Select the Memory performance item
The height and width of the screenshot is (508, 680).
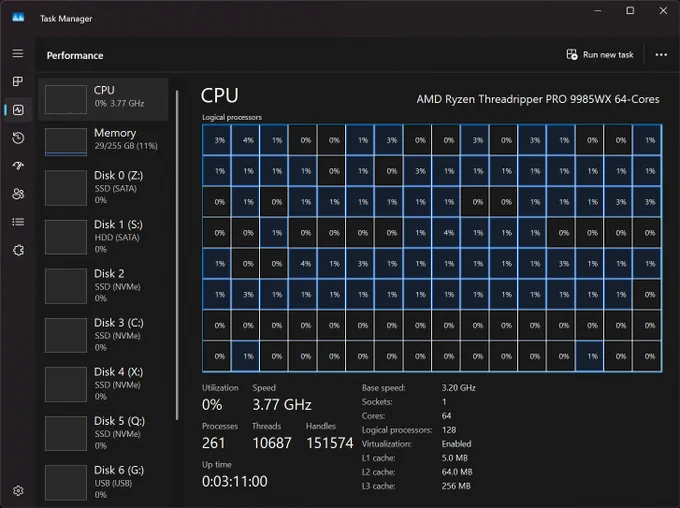105,140
